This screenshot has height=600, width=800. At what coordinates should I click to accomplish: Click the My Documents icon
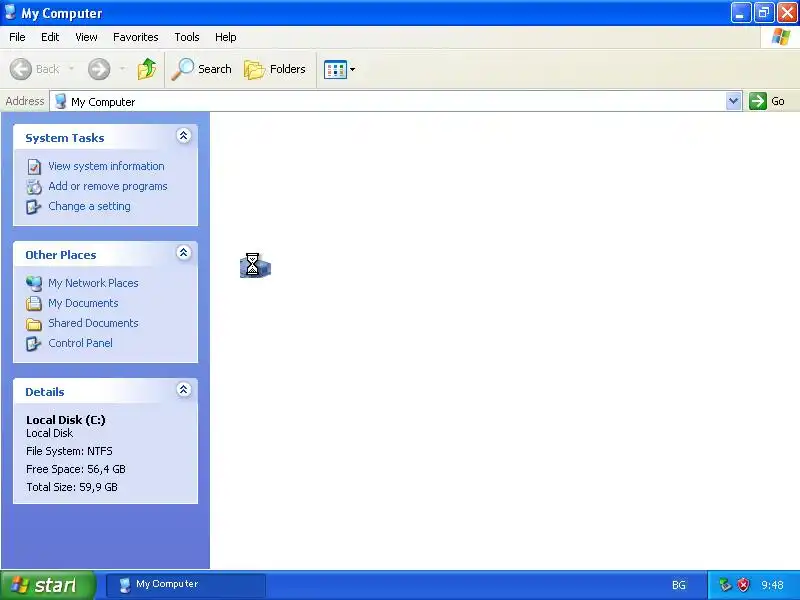pyautogui.click(x=34, y=304)
